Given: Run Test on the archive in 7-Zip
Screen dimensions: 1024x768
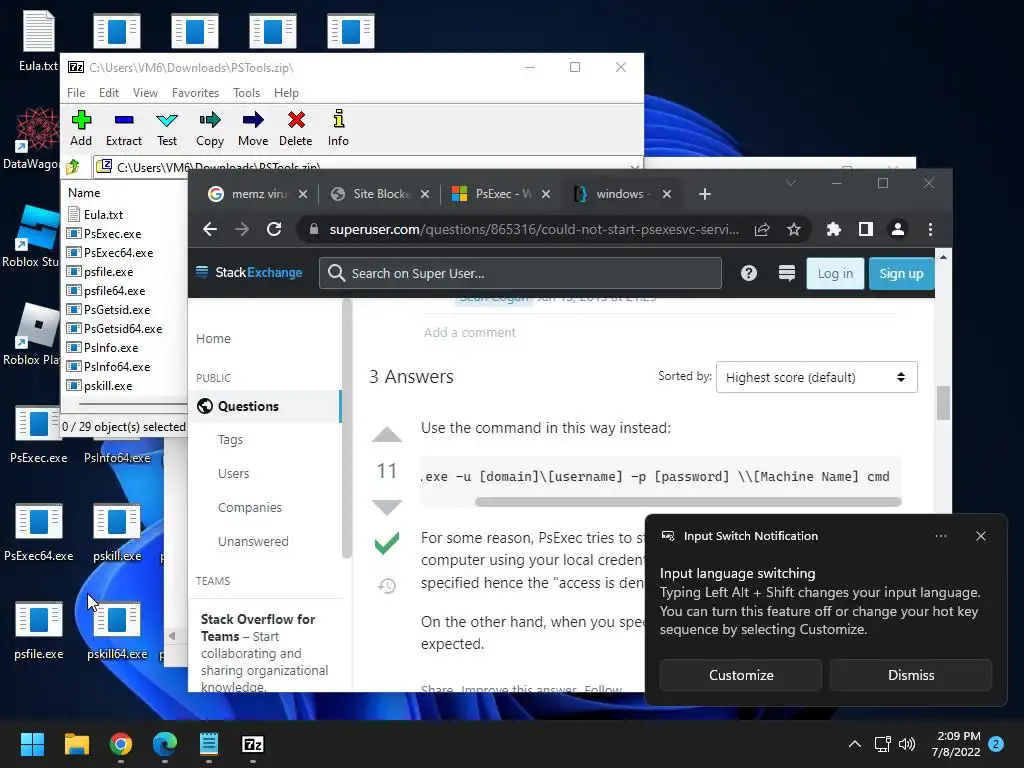Looking at the screenshot, I should pos(167,128).
